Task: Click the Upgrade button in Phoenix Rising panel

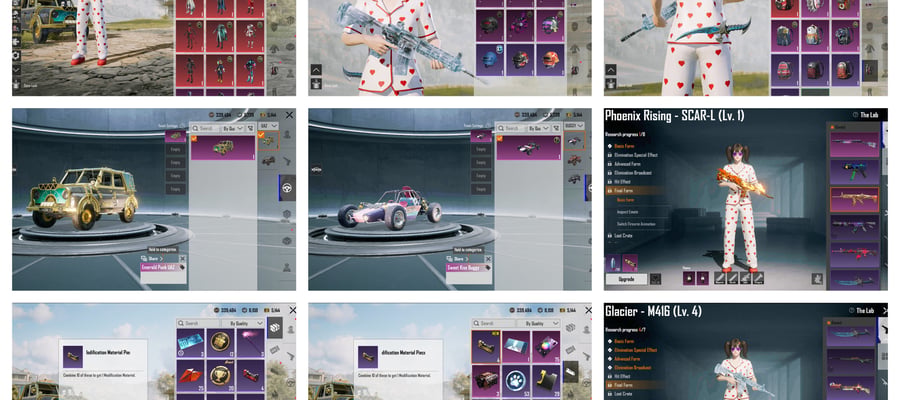Action: coord(626,278)
